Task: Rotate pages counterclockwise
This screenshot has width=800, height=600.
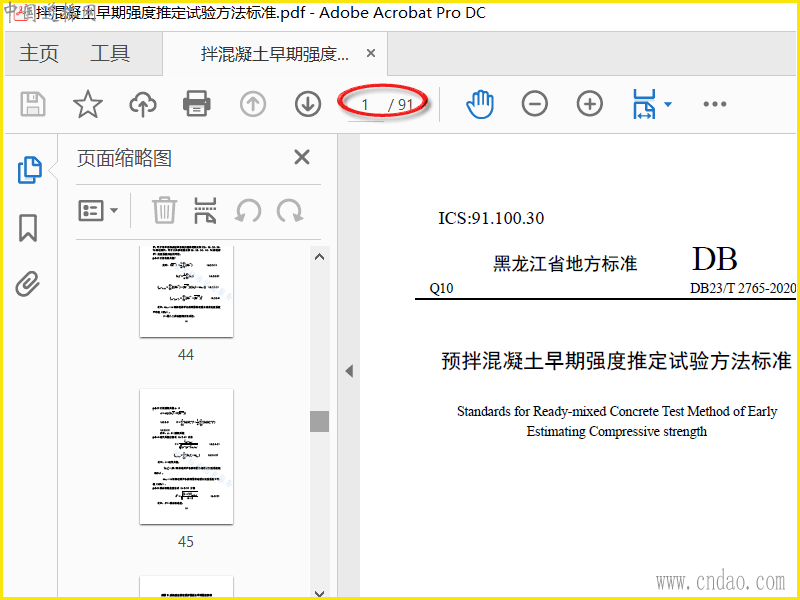Action: point(248,211)
